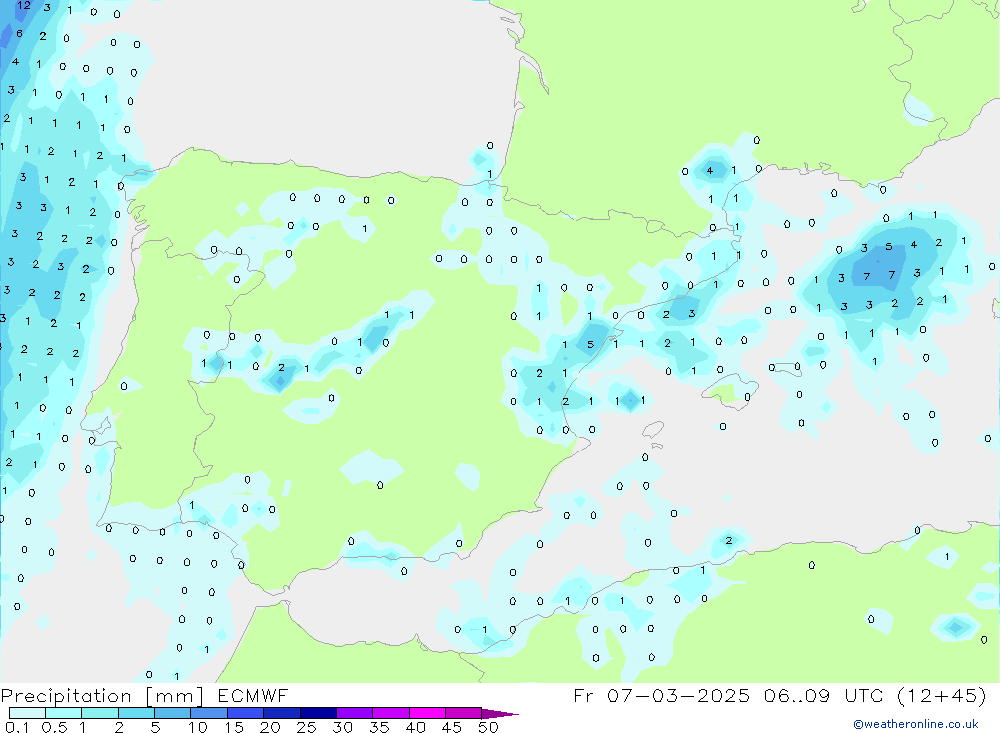Click the '[mm]' unit label

click(x=175, y=696)
